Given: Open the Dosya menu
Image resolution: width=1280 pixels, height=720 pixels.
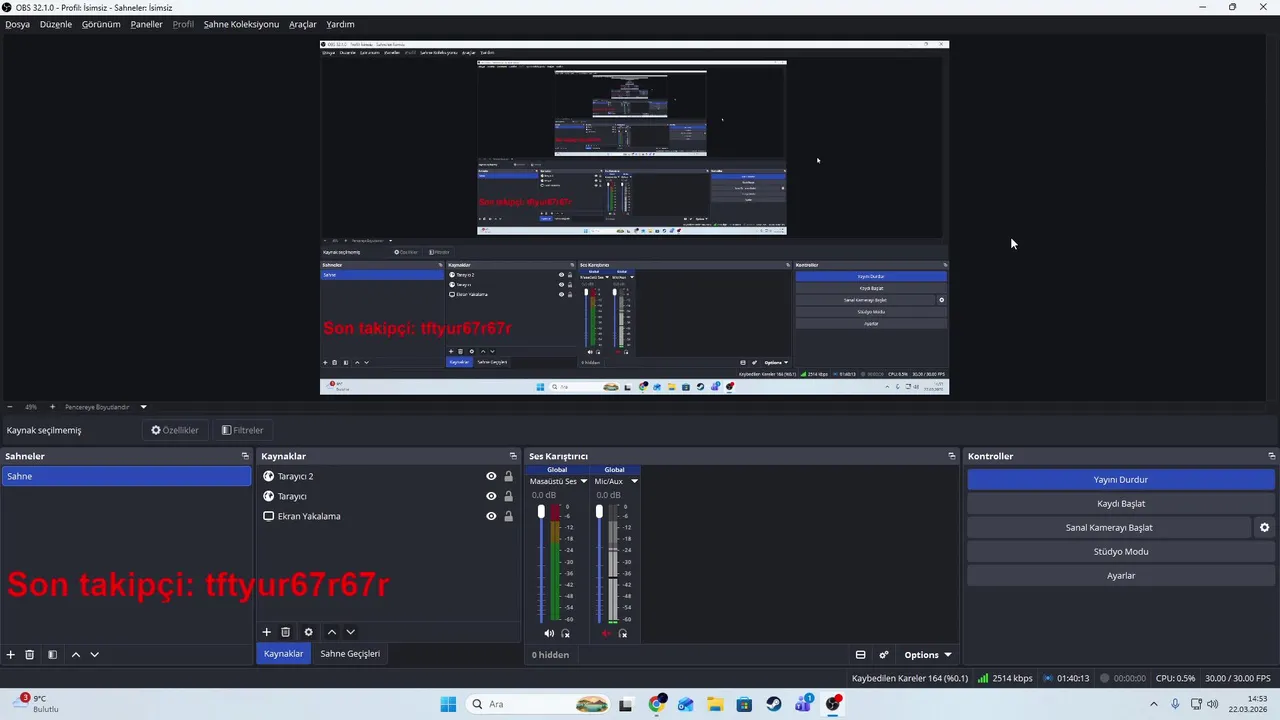Looking at the screenshot, I should coord(17,24).
